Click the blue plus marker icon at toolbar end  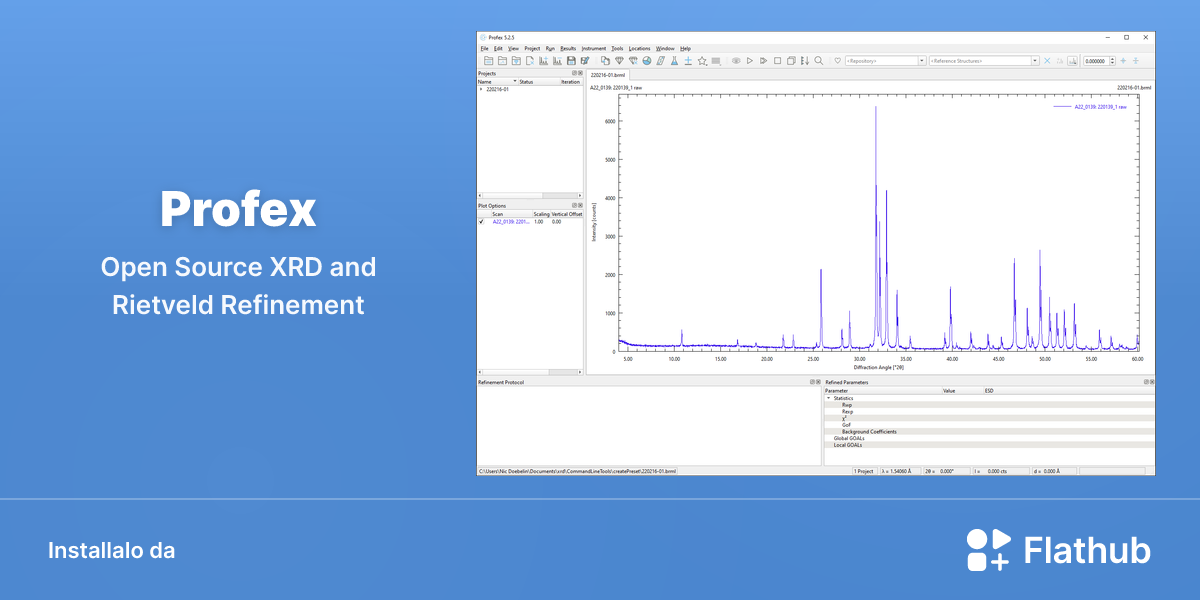[x=1123, y=60]
